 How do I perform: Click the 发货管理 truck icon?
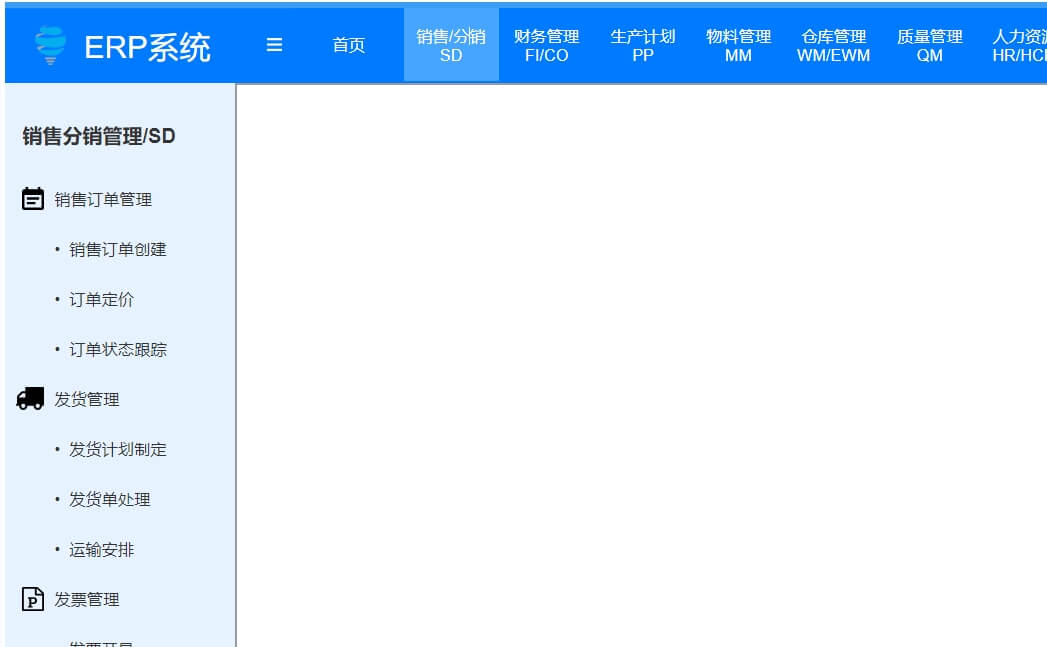30,399
